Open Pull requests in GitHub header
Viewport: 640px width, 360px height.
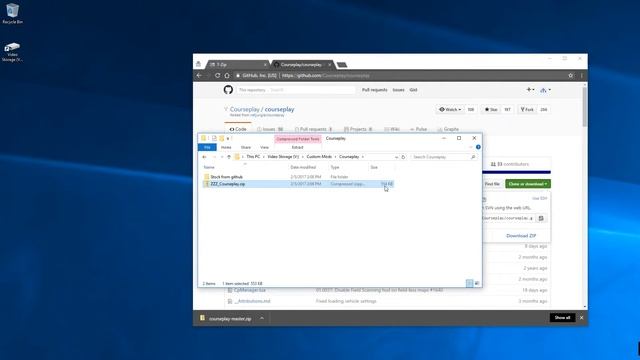(374, 90)
